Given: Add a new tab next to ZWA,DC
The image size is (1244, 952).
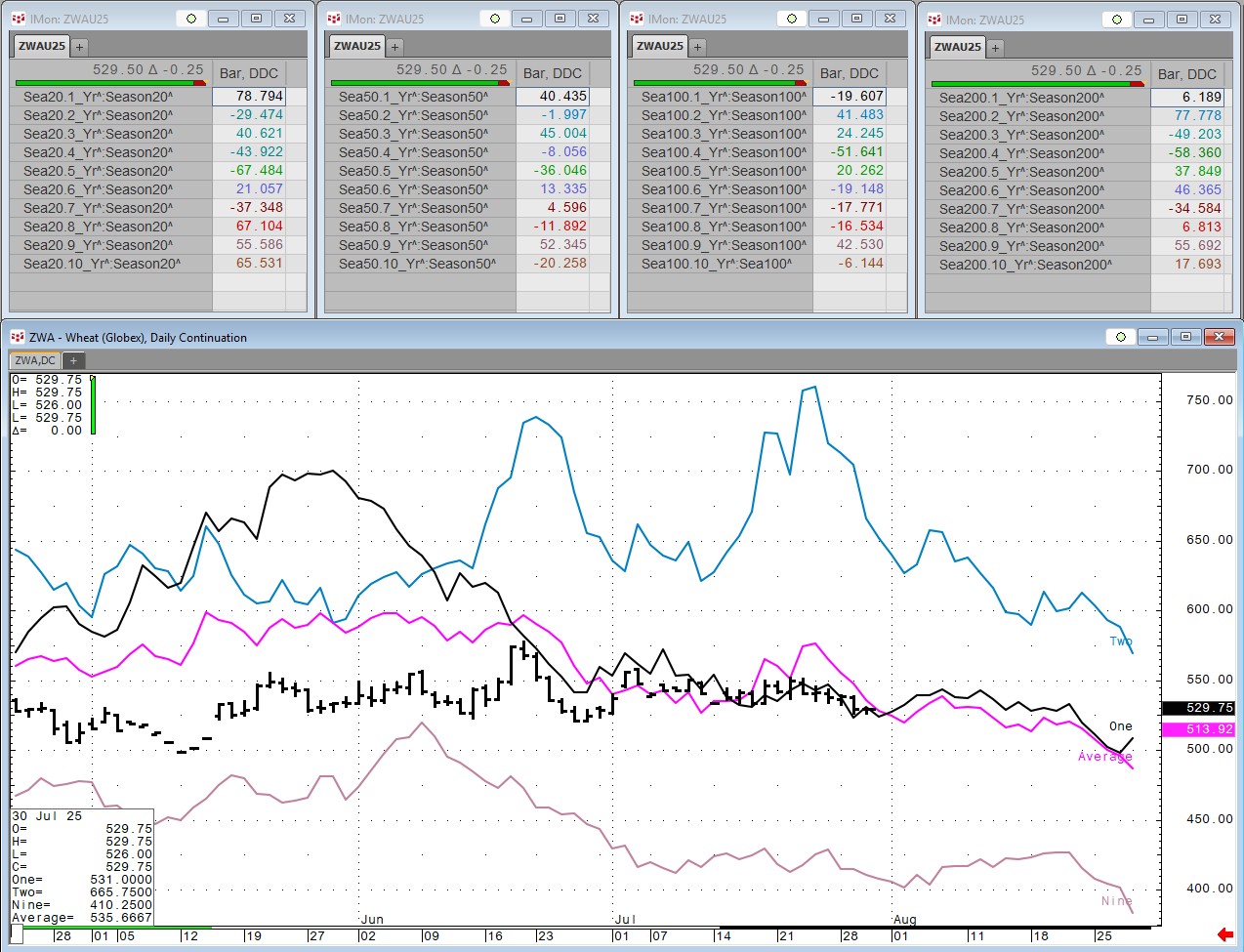Looking at the screenshot, I should [x=73, y=360].
